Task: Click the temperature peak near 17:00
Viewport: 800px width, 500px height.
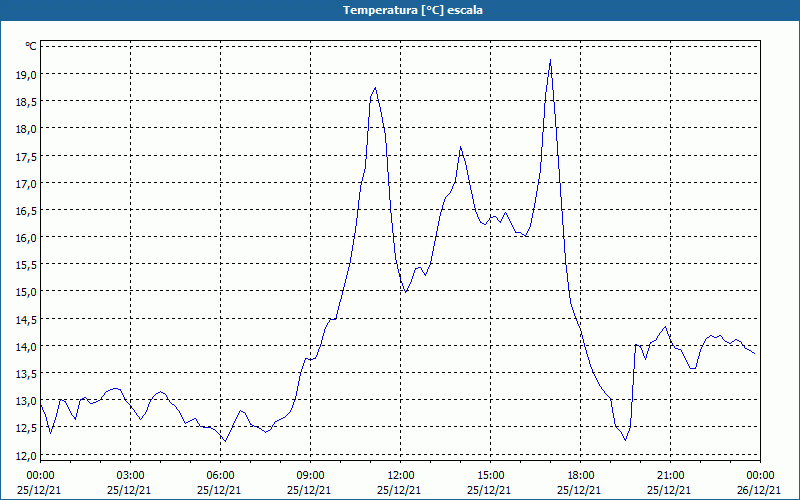Action: (550, 60)
